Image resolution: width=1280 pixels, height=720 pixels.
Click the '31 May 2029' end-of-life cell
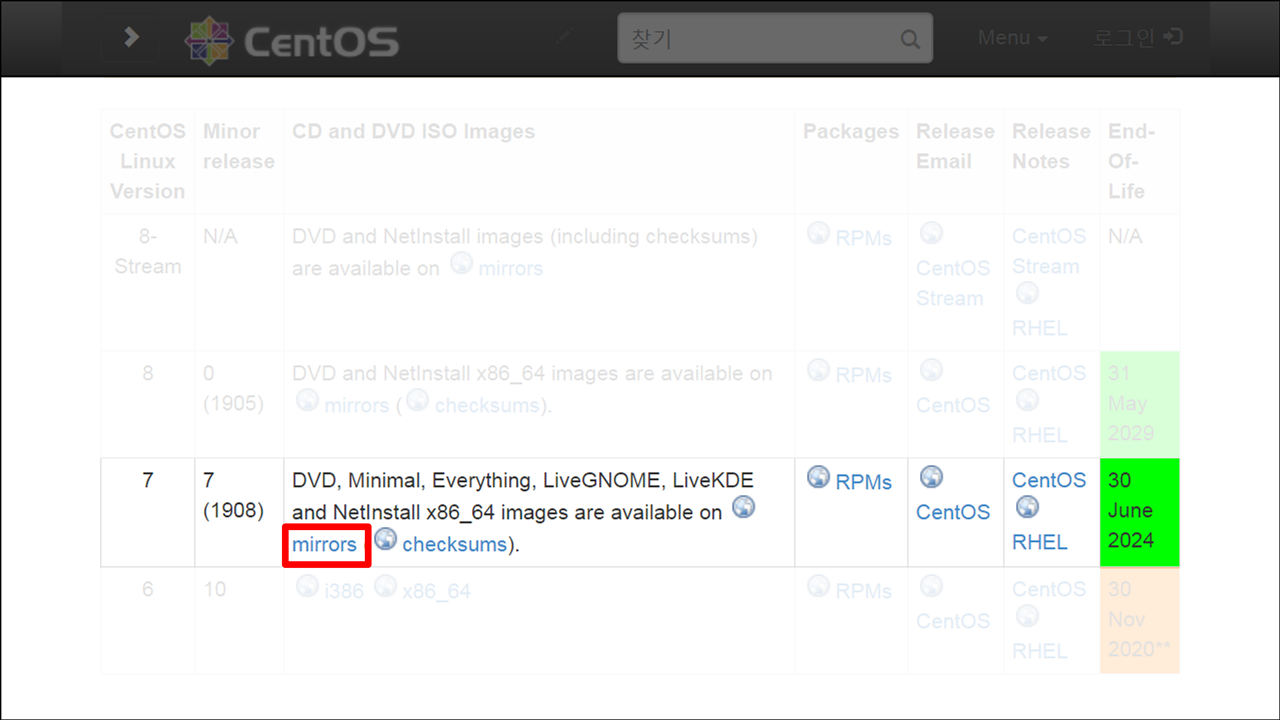(x=1140, y=404)
